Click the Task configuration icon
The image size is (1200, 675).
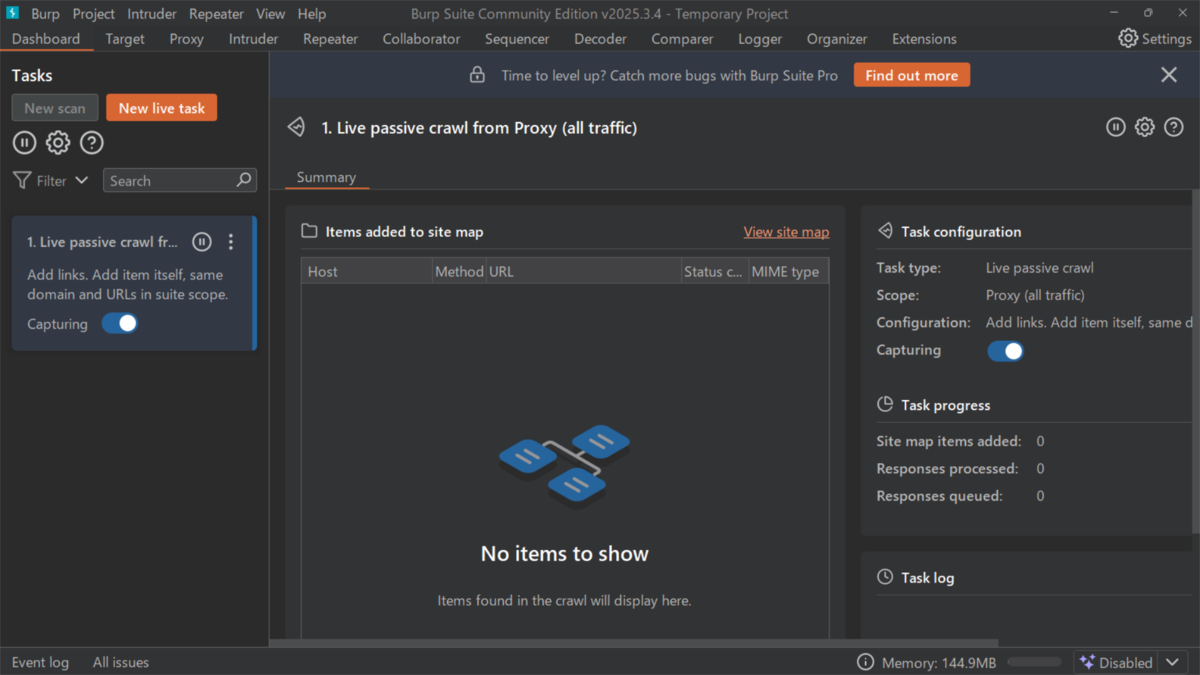[885, 231]
